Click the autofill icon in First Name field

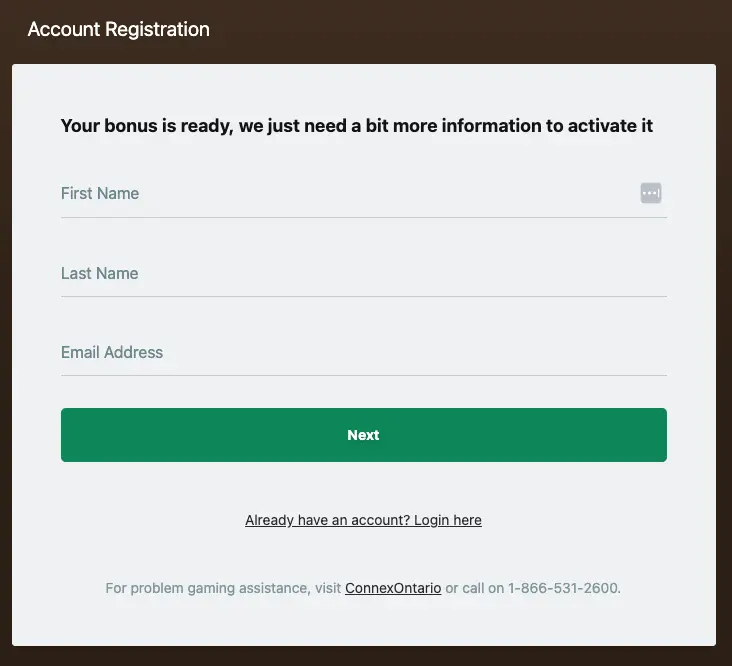coord(651,193)
